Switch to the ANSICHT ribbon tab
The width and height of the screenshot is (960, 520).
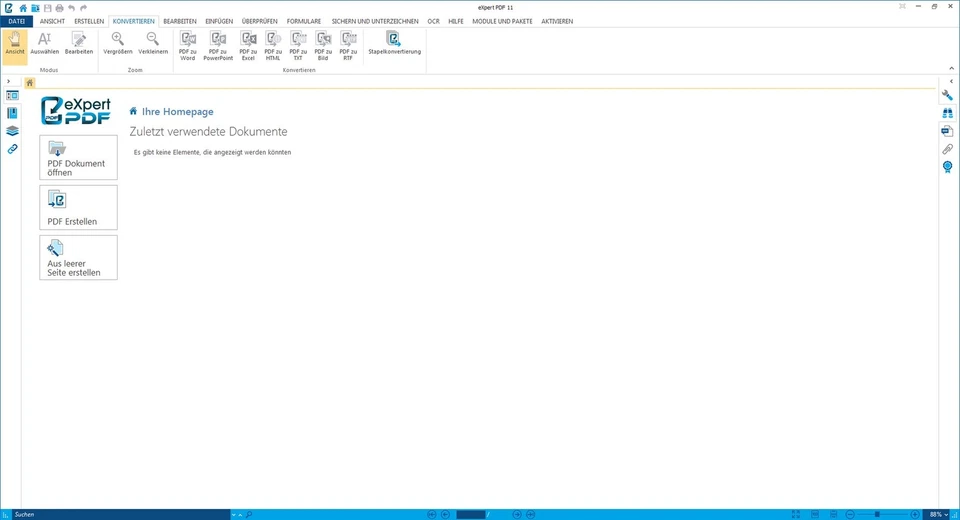(x=52, y=21)
